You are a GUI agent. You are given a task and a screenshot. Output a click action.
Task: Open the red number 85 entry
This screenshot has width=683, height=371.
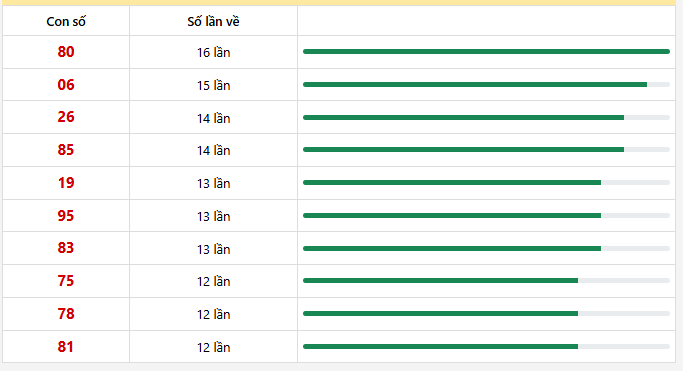click(x=66, y=150)
